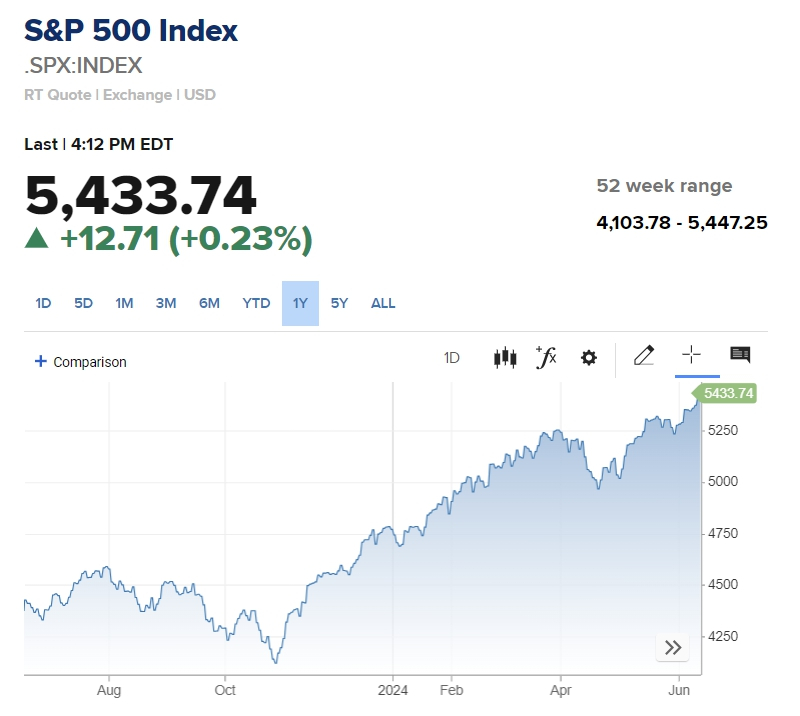
Task: Open the candlestick chart type selector
Action: click(x=505, y=357)
